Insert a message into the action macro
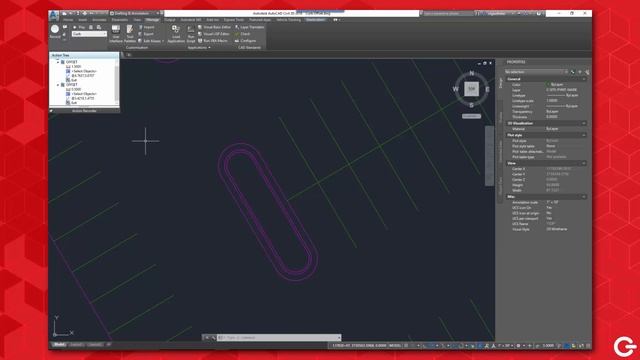Screen dimensions: 640x360 pyautogui.click(x=65, y=27)
